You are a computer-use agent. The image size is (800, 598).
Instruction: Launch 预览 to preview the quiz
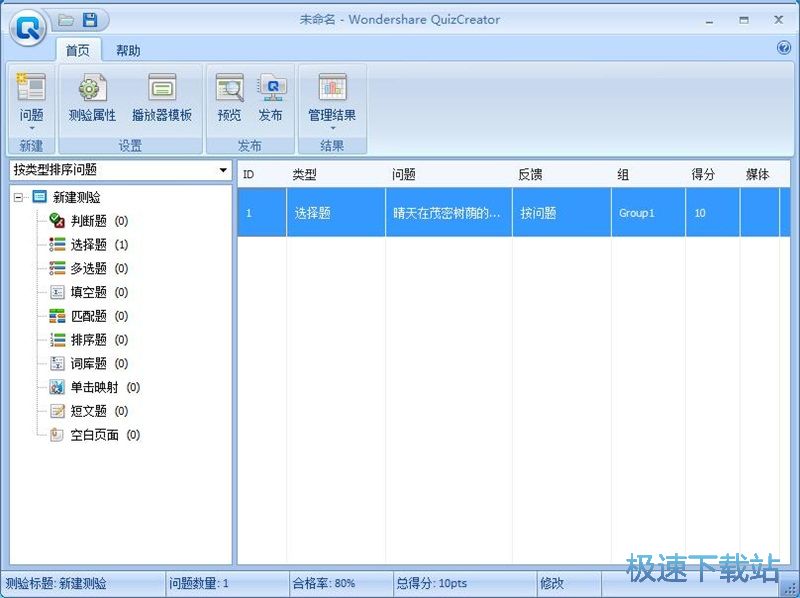229,97
